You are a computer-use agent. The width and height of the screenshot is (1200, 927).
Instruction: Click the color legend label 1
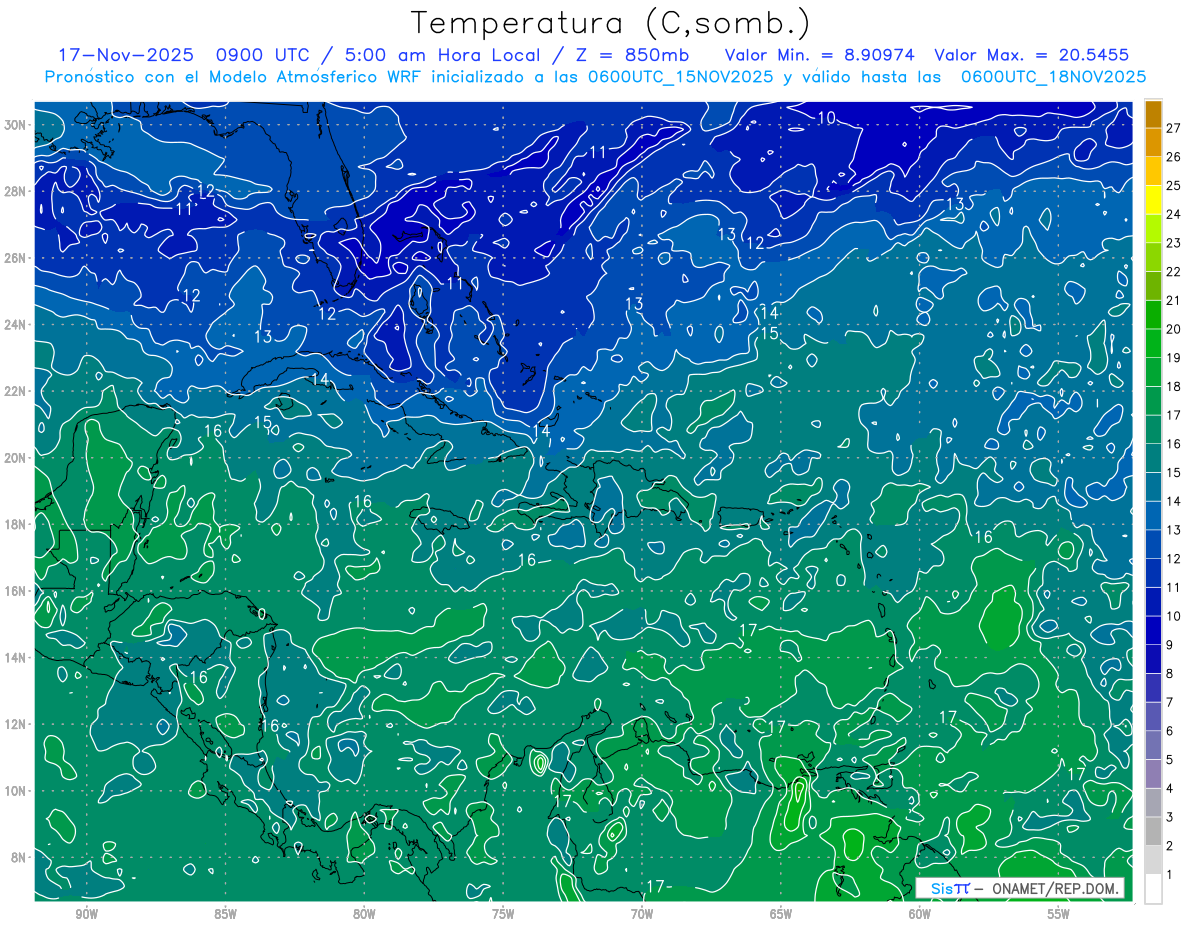(x=1170, y=875)
